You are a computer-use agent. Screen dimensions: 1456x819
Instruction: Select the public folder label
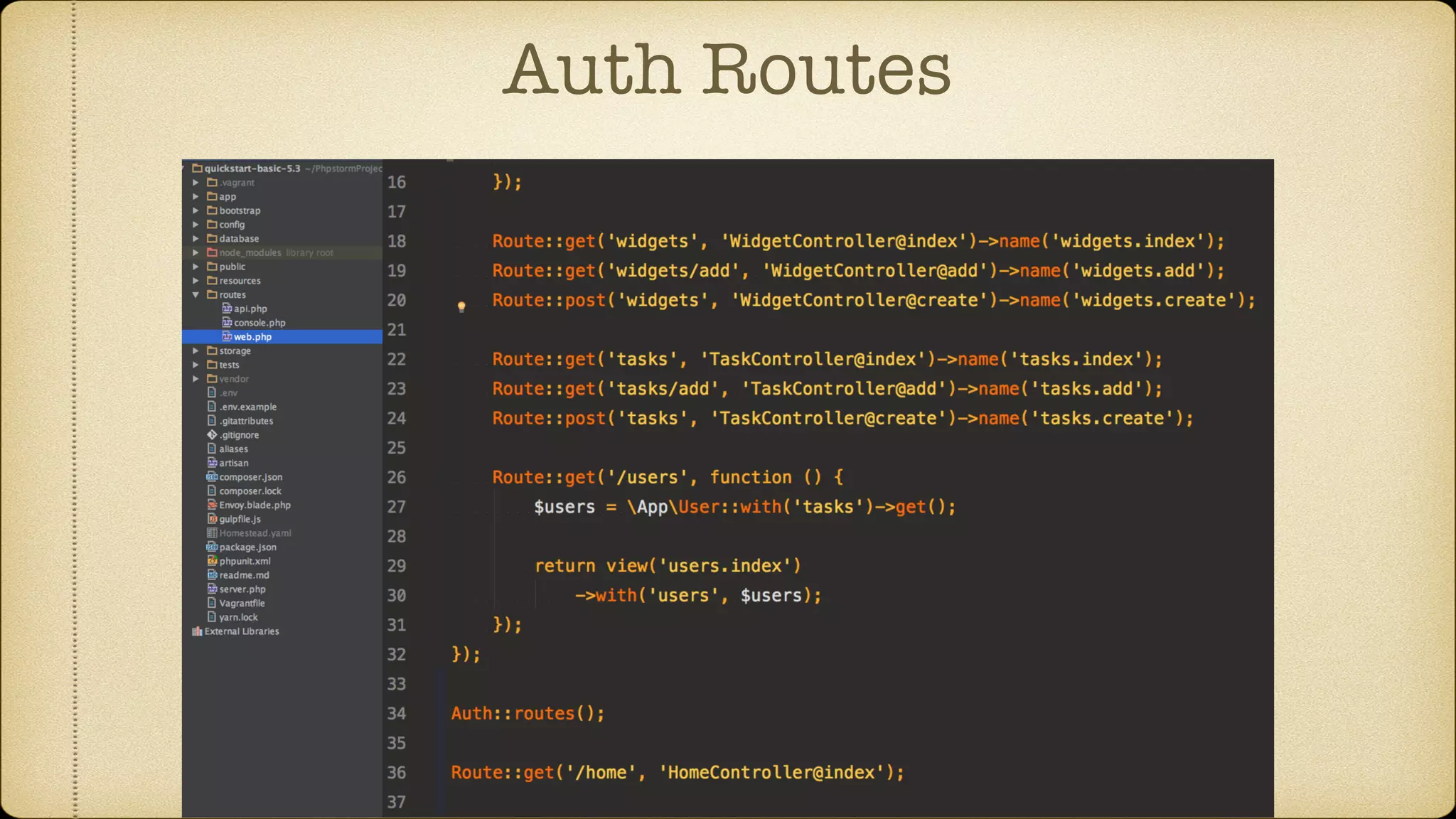point(232,267)
